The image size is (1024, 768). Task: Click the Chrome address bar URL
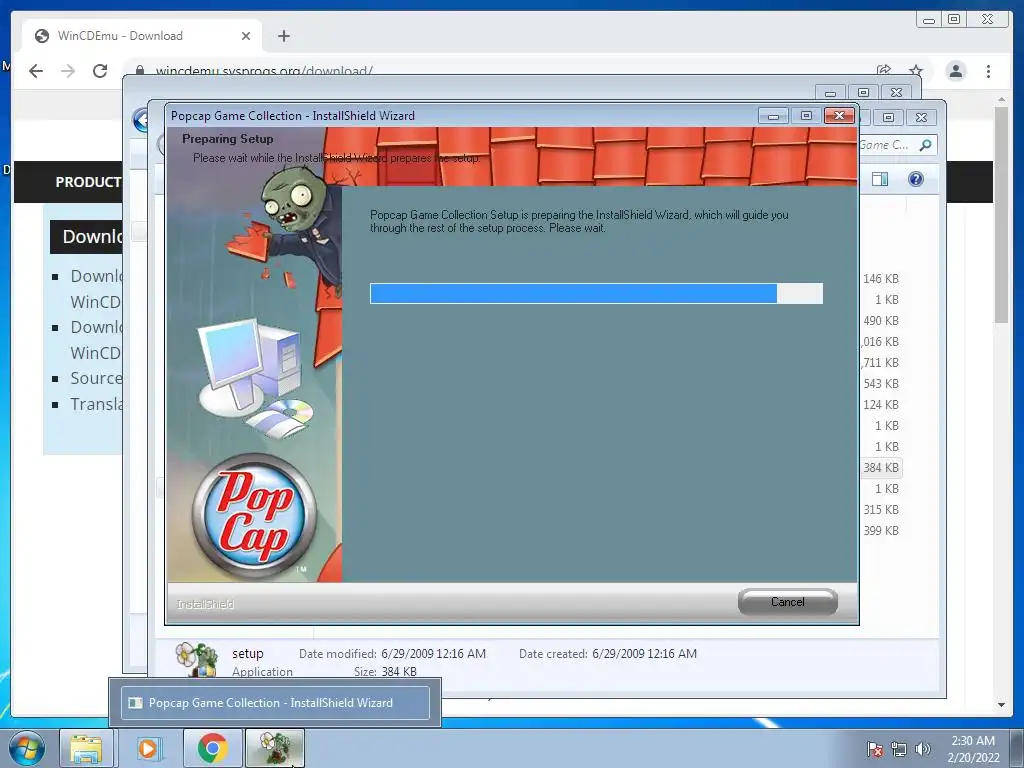264,71
